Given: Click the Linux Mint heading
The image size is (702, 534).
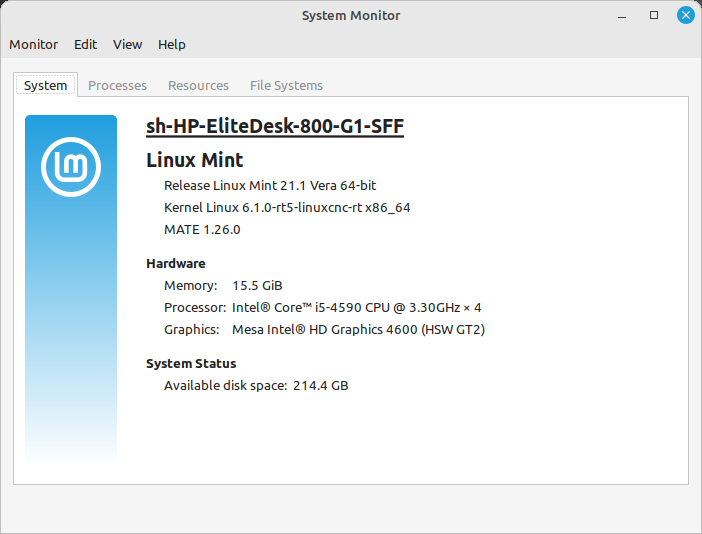Looking at the screenshot, I should (x=195, y=160).
